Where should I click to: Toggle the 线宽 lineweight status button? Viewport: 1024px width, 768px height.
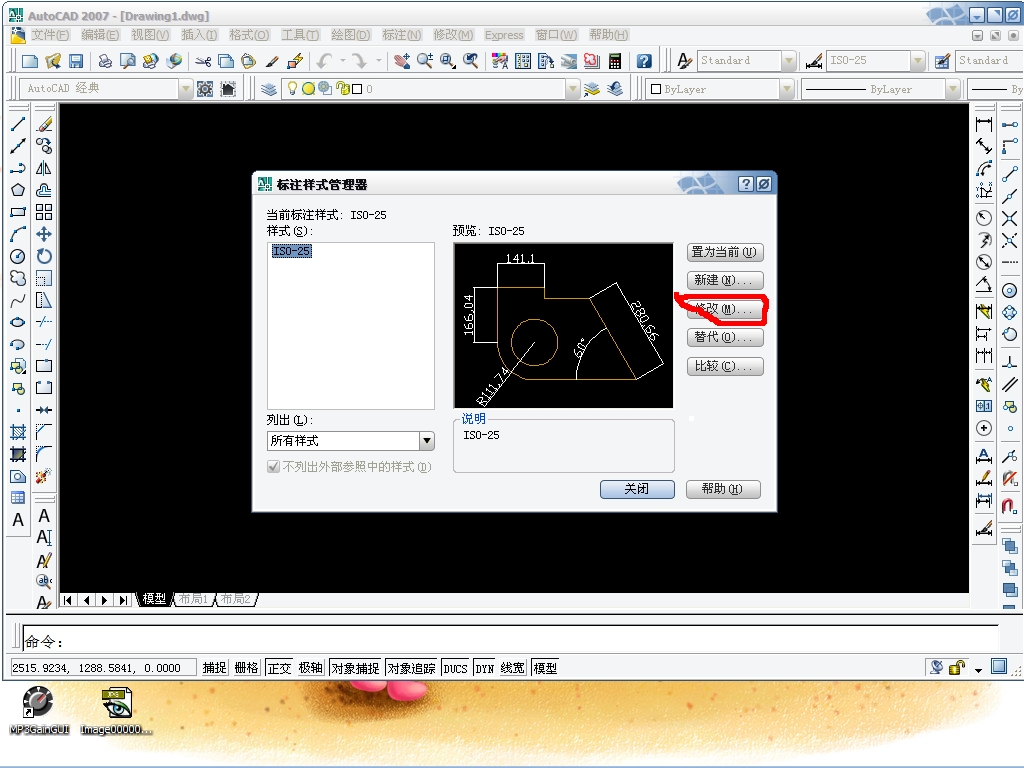513,667
